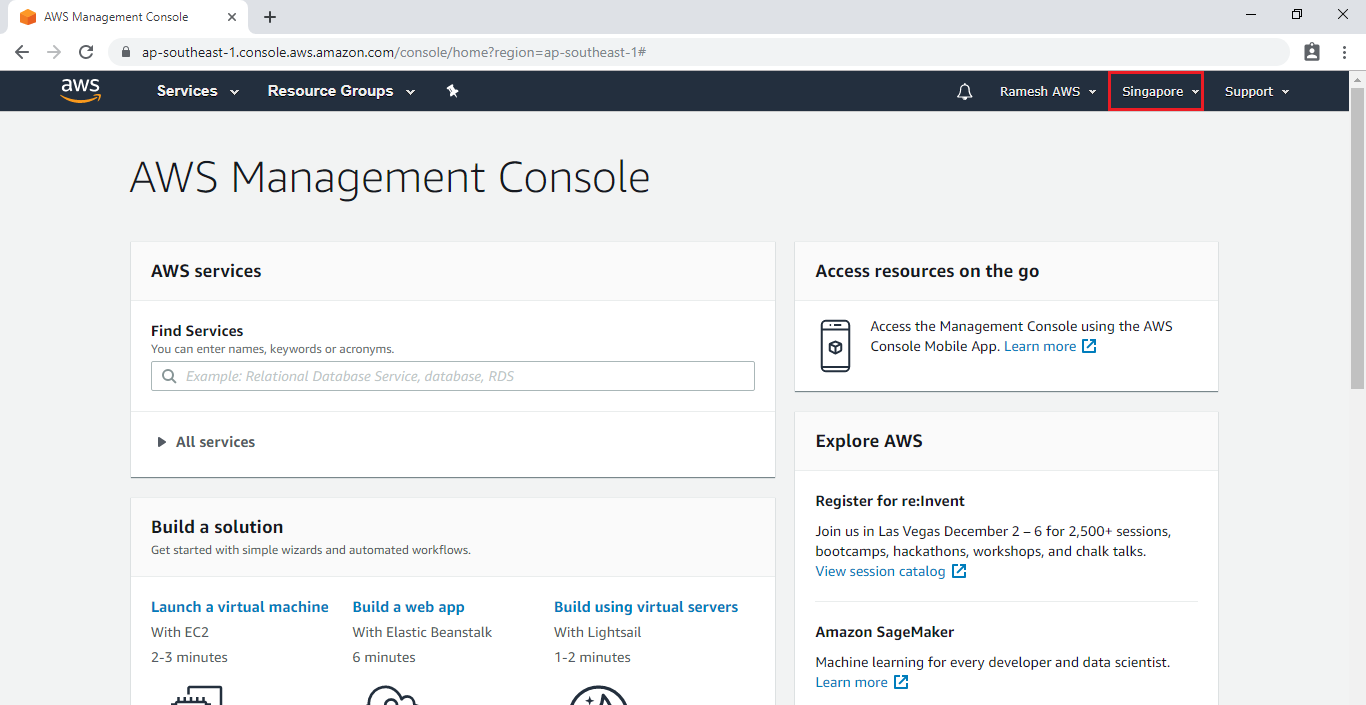Click the browser forward arrow

pos(54,52)
